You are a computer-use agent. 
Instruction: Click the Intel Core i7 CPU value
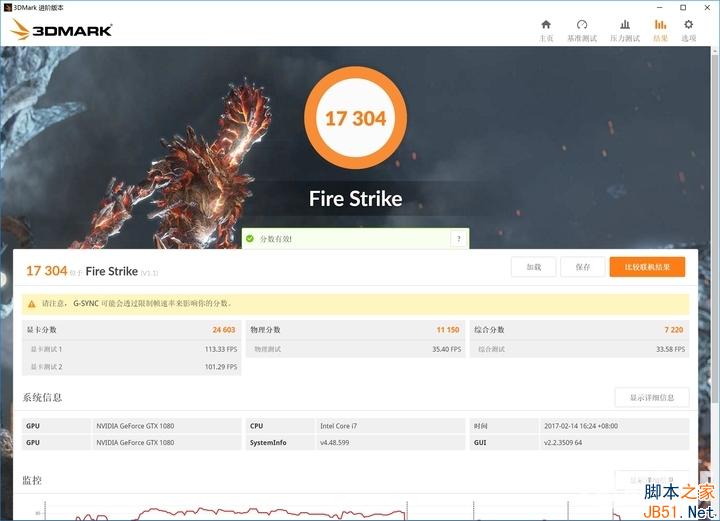pos(338,426)
